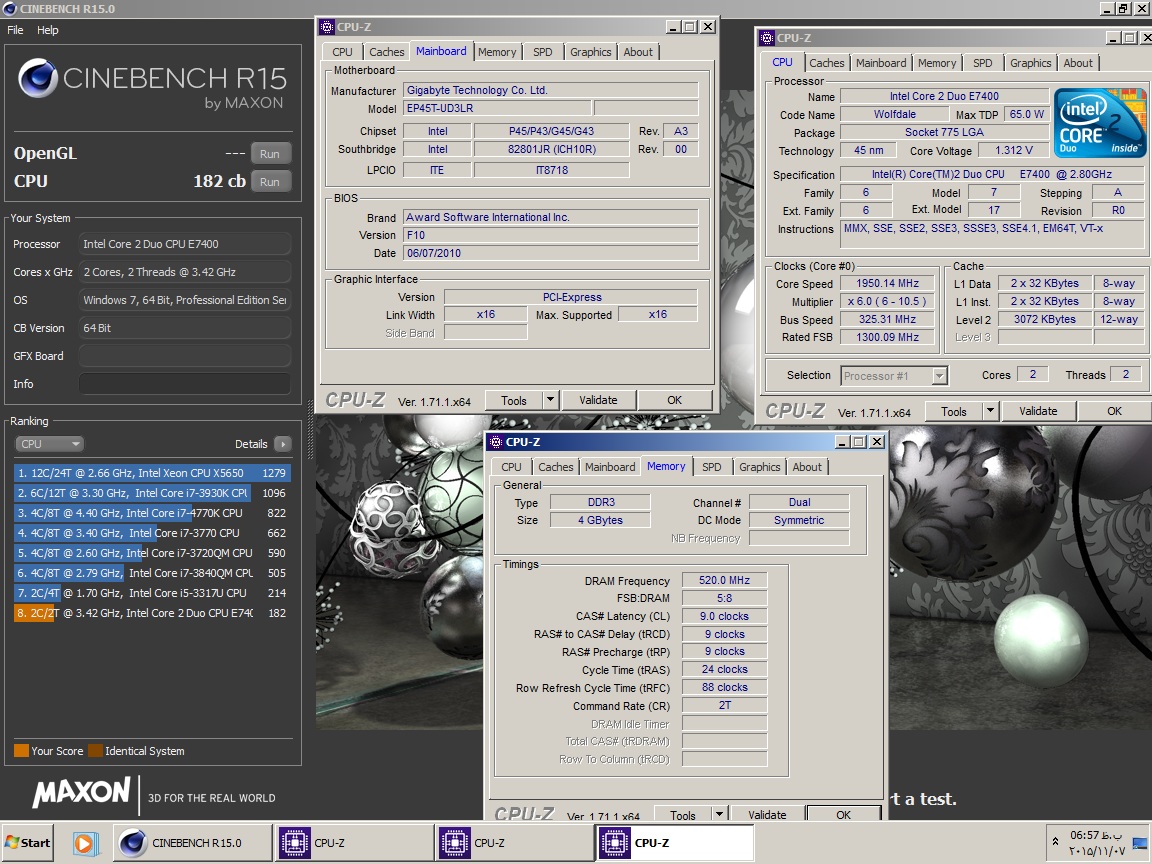
Task: Click OK in CPU window
Action: [x=1115, y=411]
